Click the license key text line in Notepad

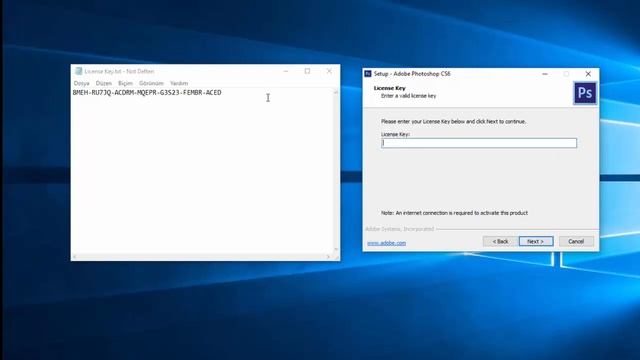[x=147, y=93]
